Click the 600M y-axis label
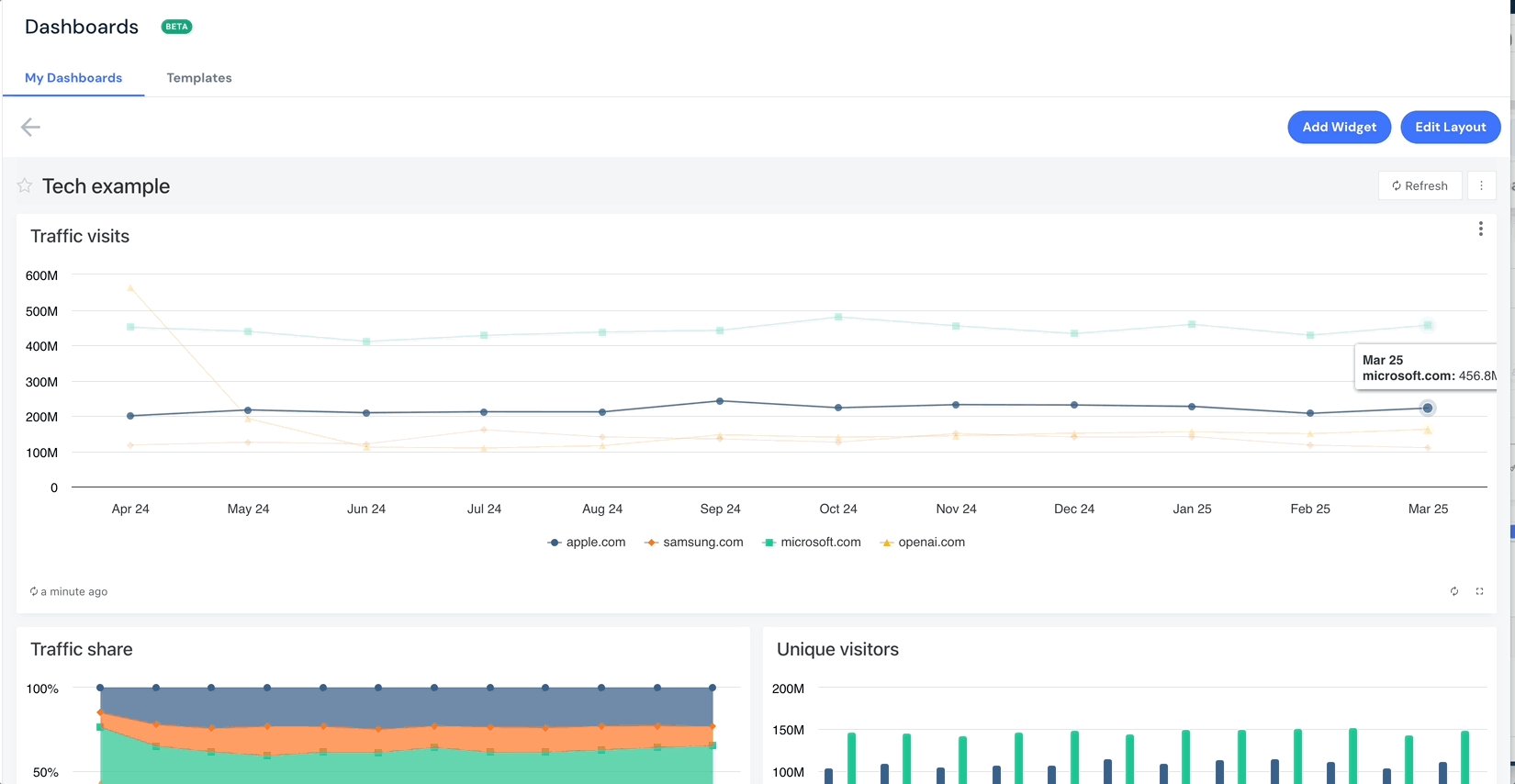The height and width of the screenshot is (784, 1515). [41, 275]
